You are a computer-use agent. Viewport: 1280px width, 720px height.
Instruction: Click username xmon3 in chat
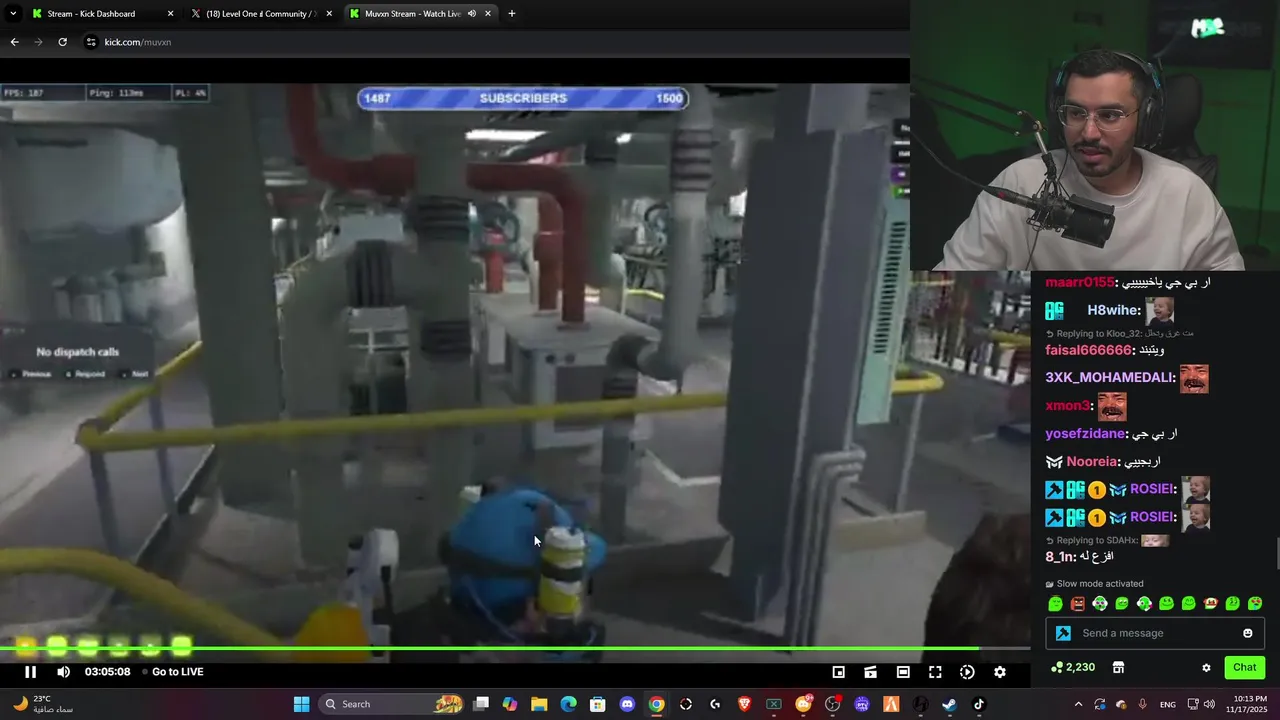[x=1067, y=406]
